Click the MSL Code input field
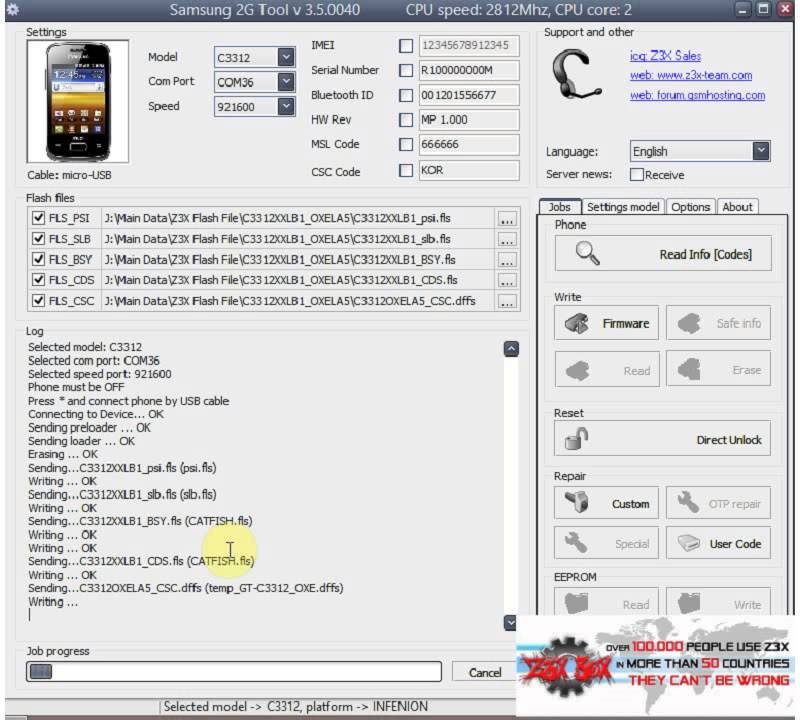The image size is (800, 720). (x=469, y=144)
